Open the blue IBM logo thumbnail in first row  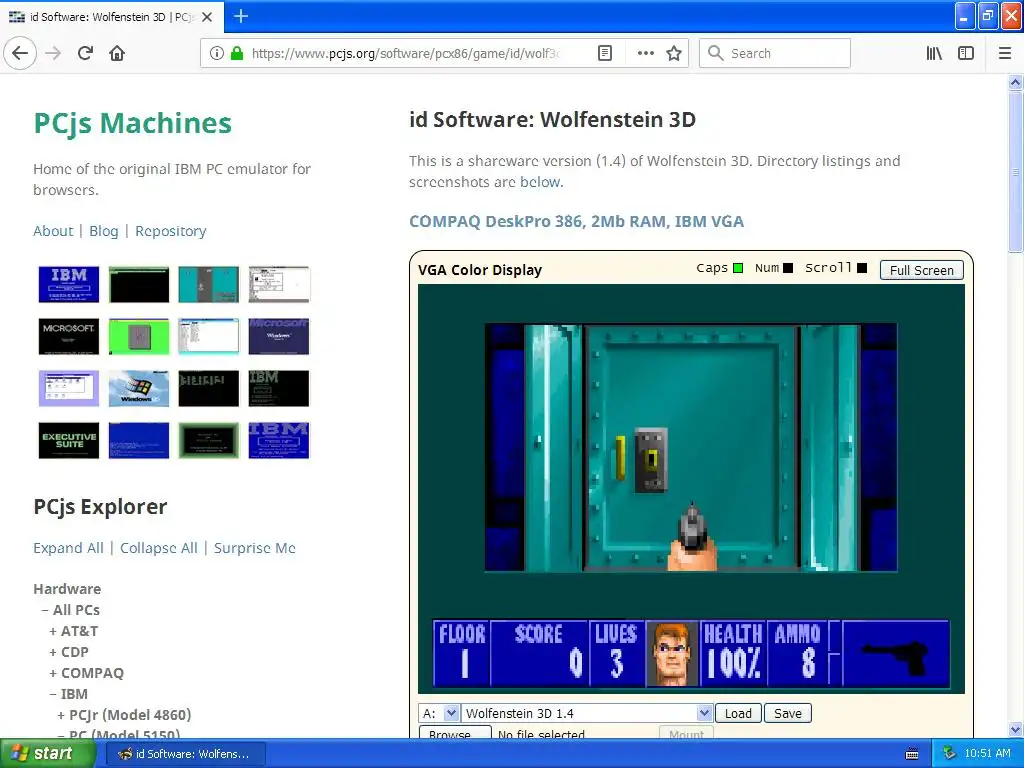(x=69, y=284)
